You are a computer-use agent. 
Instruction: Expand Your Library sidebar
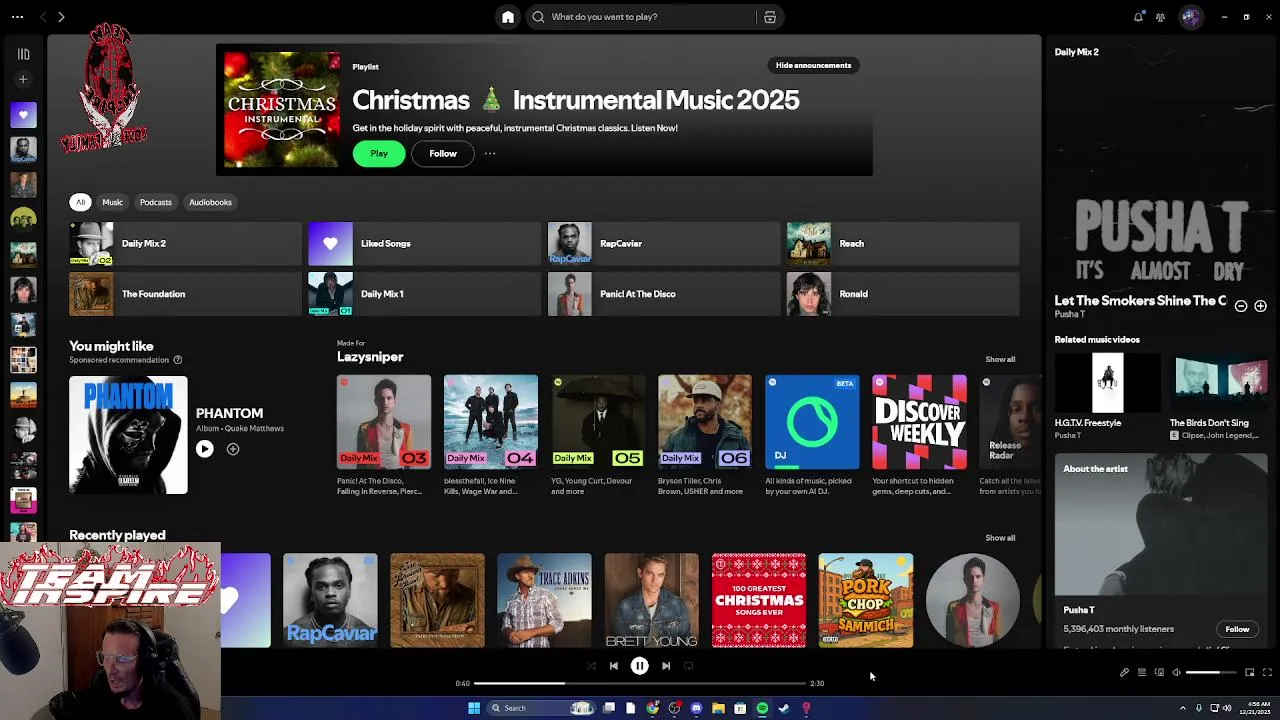(24, 54)
